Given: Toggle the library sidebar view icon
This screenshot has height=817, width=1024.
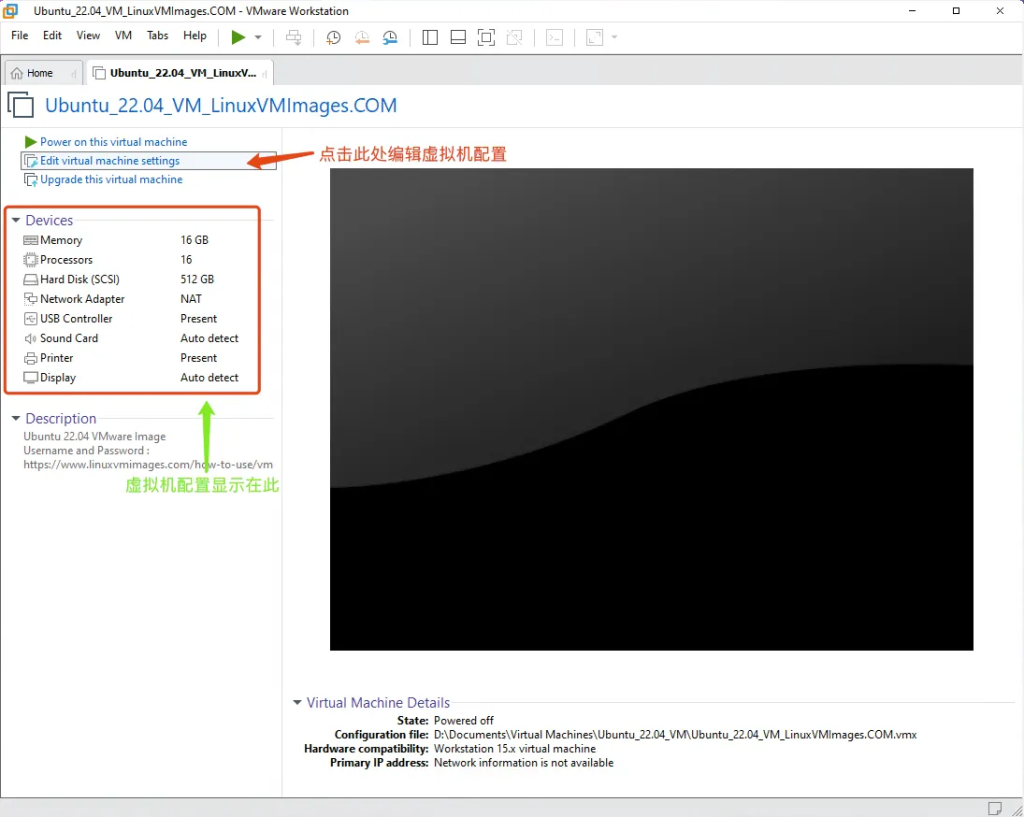Looking at the screenshot, I should pyautogui.click(x=430, y=37).
